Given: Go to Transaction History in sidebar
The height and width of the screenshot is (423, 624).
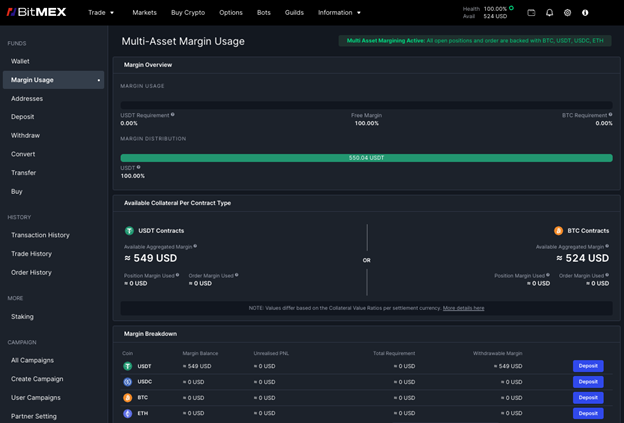Looking at the screenshot, I should (x=40, y=235).
